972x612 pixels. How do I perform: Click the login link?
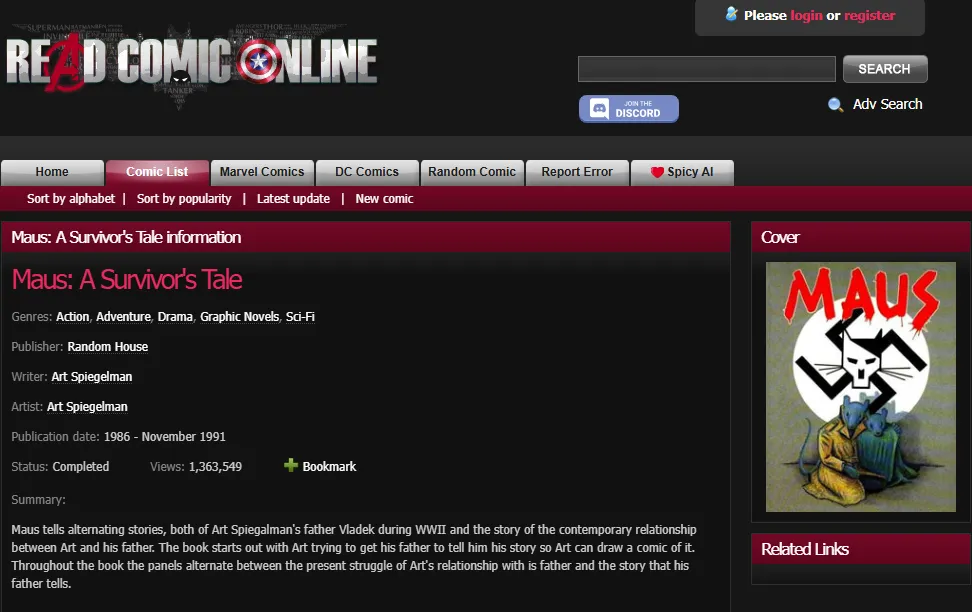[x=806, y=15]
